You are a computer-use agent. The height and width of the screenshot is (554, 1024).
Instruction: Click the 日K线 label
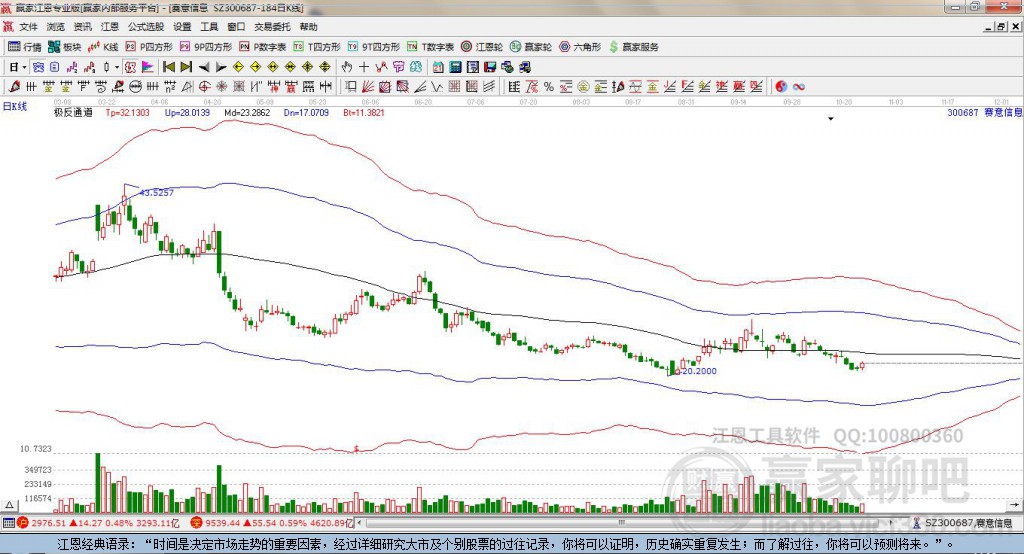tap(14, 106)
